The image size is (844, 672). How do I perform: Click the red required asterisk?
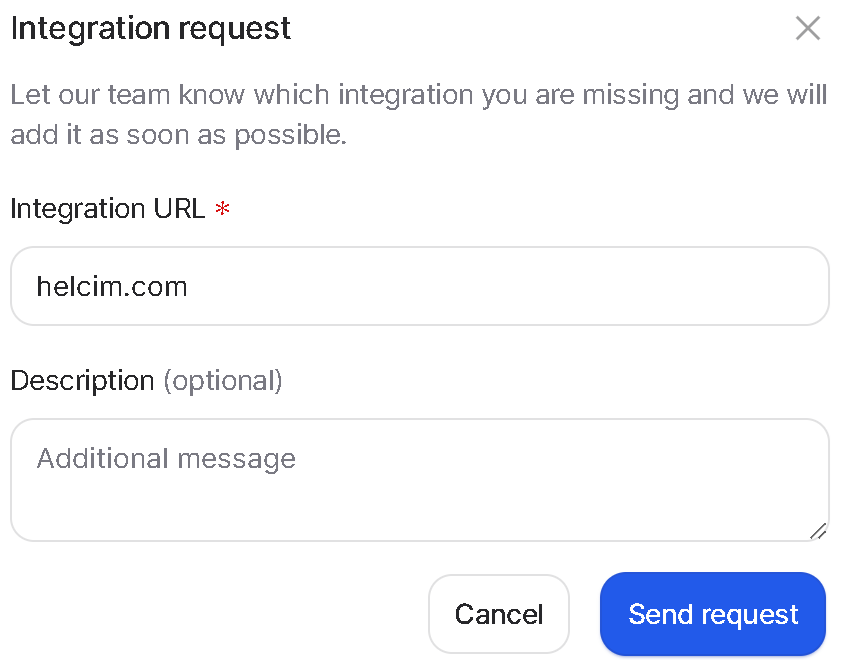[222, 208]
